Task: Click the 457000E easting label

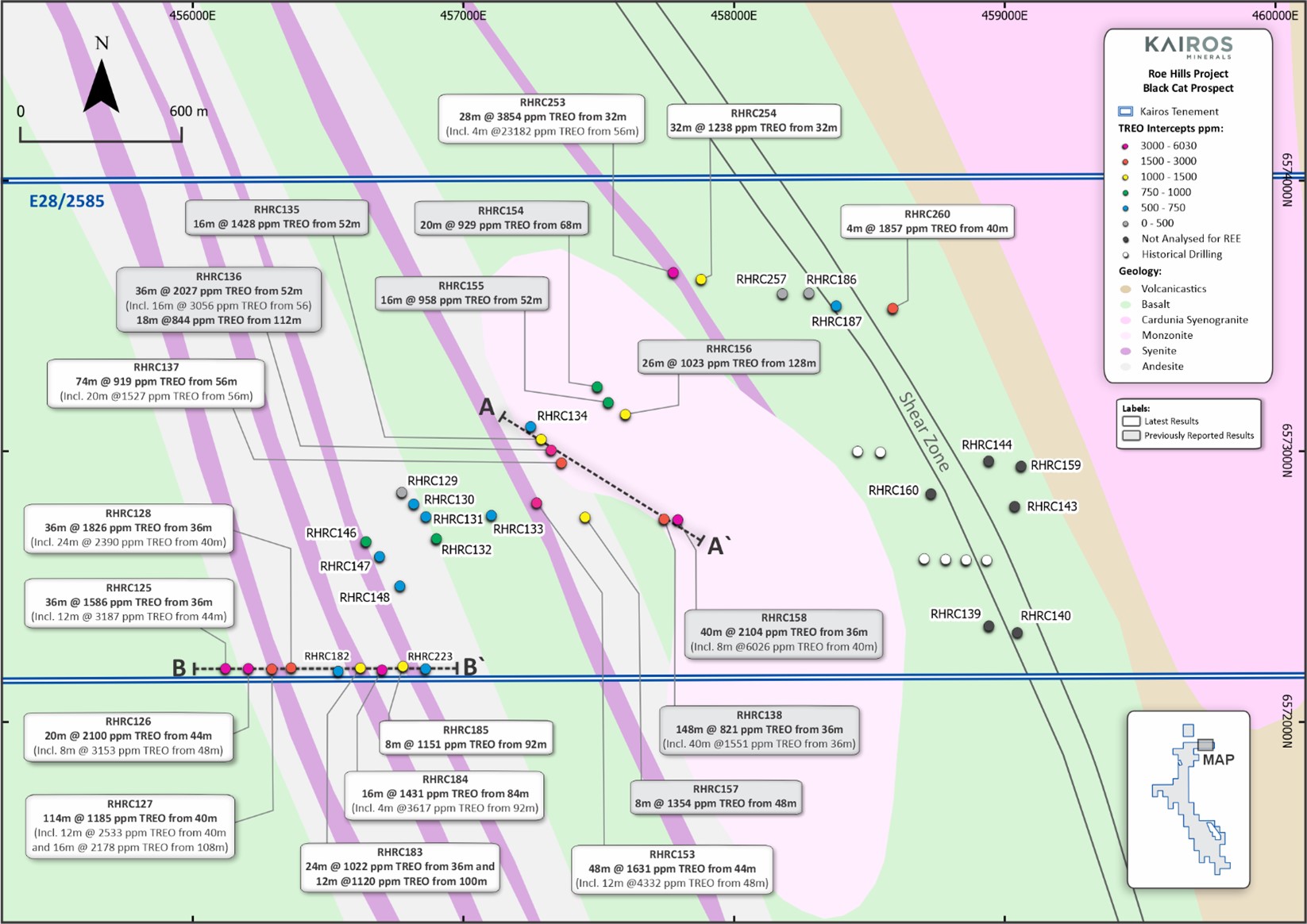Action: coord(463,15)
